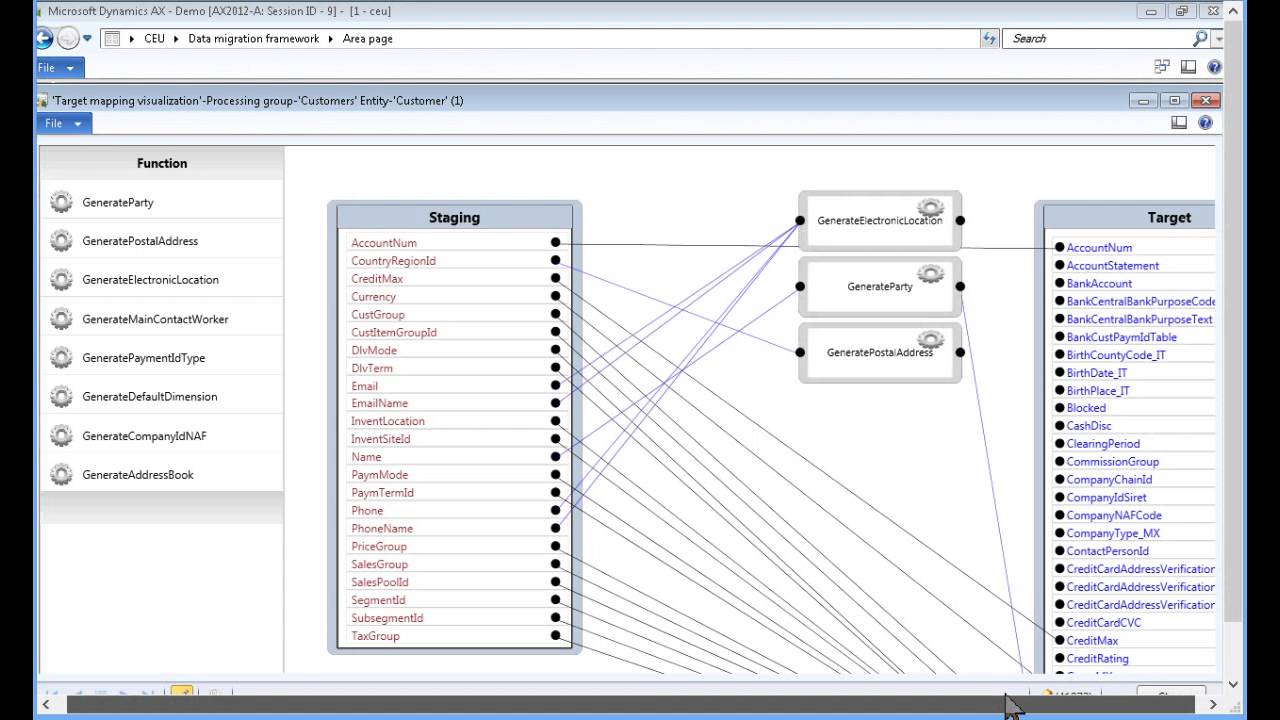Click the refresh icon beside the address bar
Screen dimensions: 1280x720
click(x=990, y=38)
